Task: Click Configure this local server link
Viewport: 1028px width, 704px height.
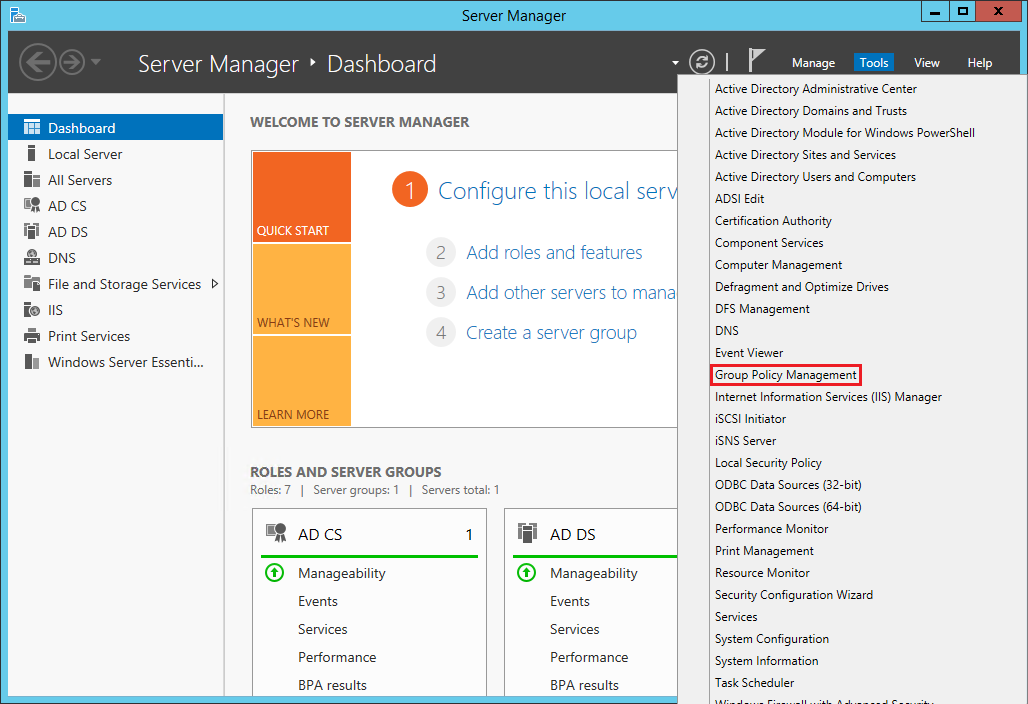Action: (x=557, y=191)
